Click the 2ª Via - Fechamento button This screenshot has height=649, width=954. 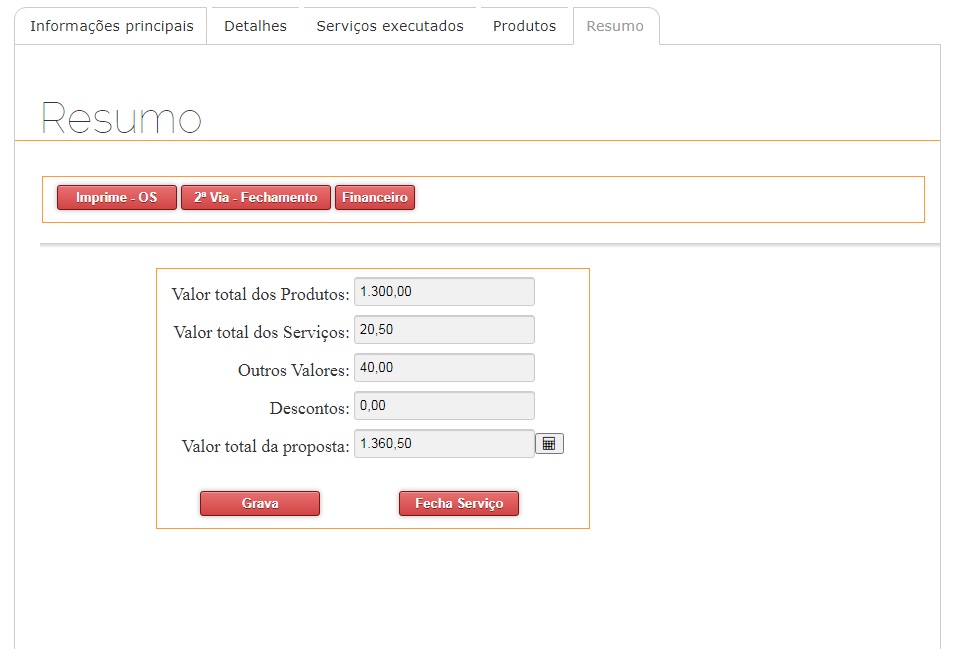[x=255, y=198]
